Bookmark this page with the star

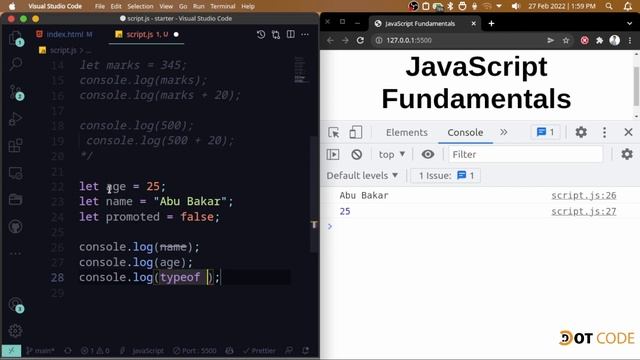(566, 40)
